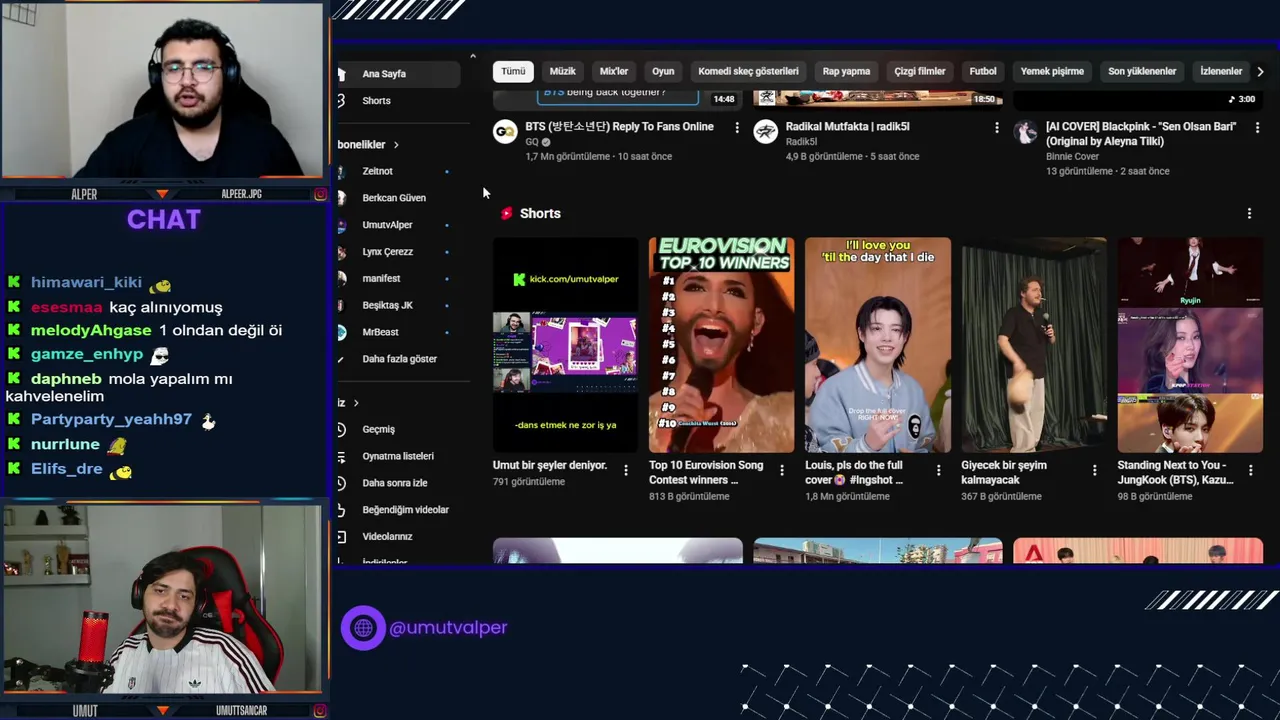Select the İzlenenler filter chip
Image resolution: width=1280 pixels, height=720 pixels.
click(1221, 71)
